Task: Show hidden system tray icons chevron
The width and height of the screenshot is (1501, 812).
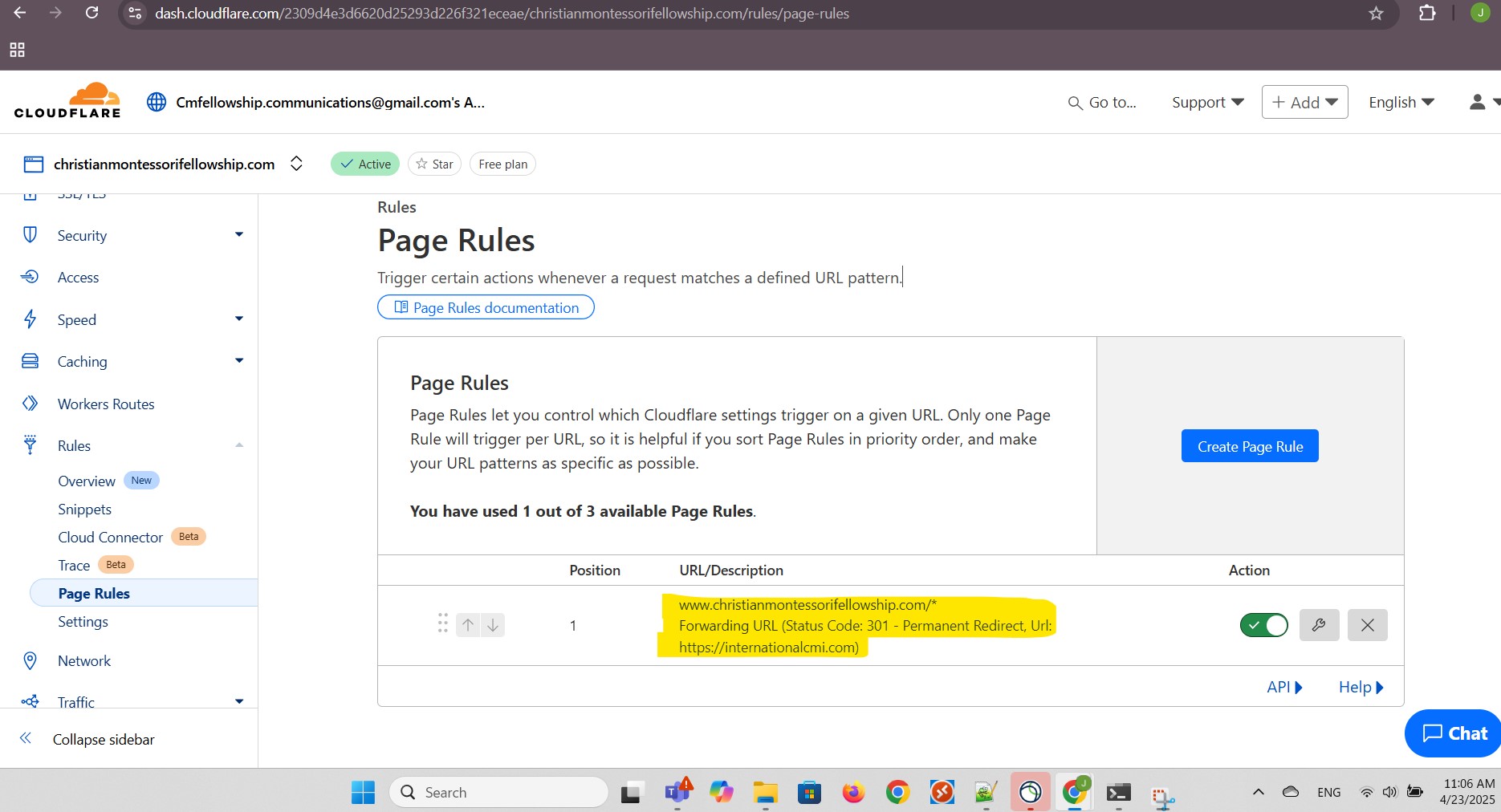Action: 1258,792
